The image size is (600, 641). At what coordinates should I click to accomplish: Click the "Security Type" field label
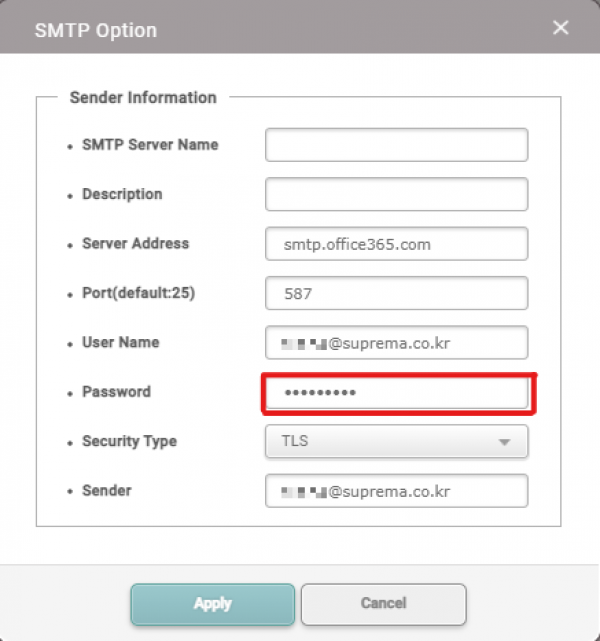tap(130, 441)
